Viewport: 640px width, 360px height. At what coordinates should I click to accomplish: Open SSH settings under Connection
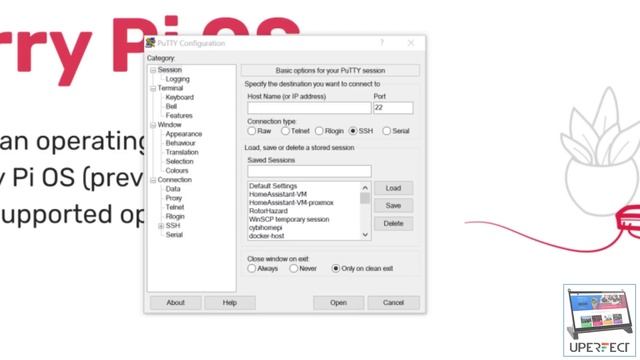173,226
